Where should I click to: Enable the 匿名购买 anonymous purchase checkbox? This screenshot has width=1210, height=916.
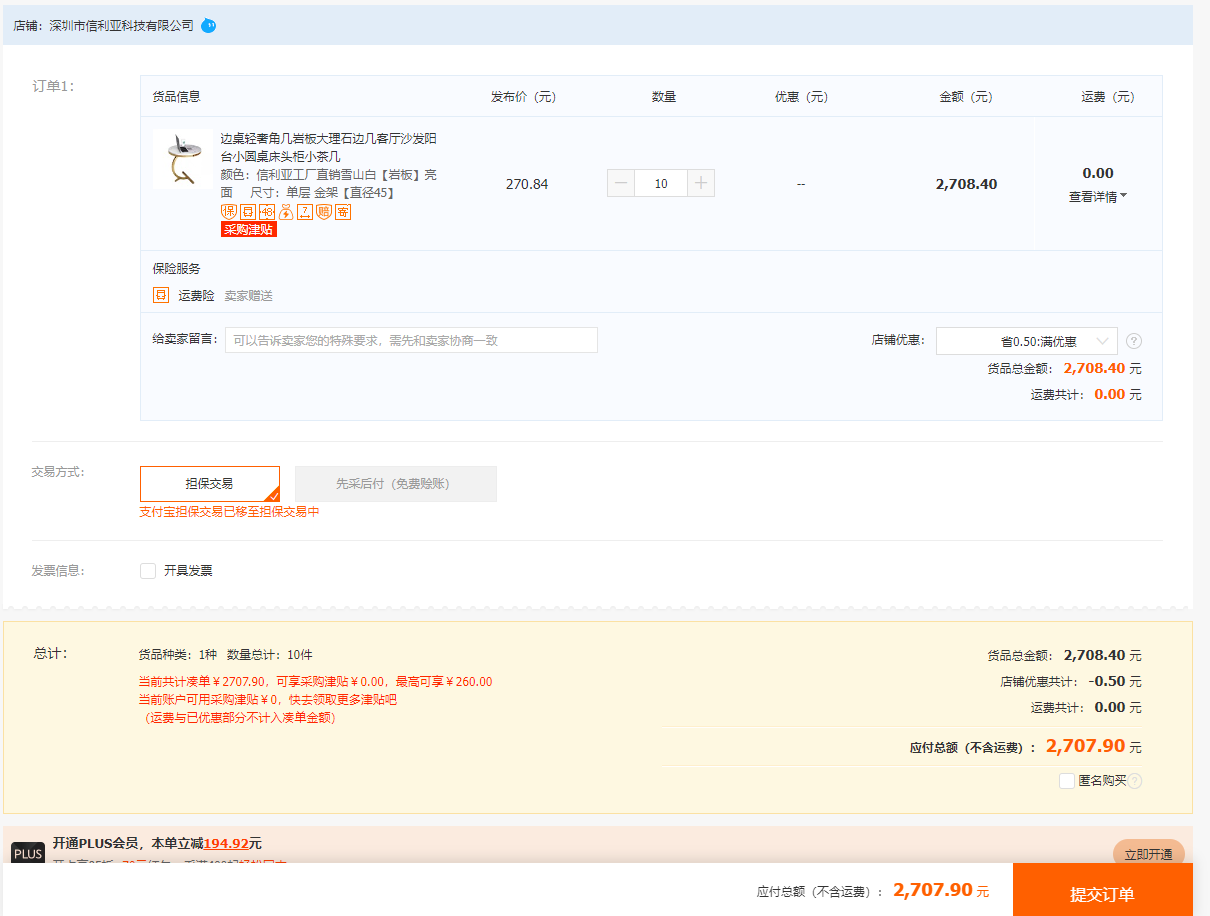(x=1067, y=781)
